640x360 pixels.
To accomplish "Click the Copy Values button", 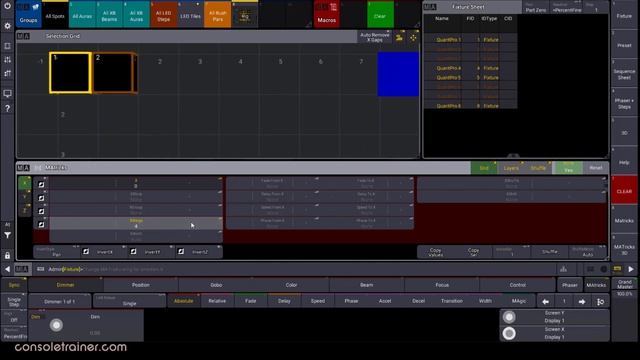I will (436, 252).
